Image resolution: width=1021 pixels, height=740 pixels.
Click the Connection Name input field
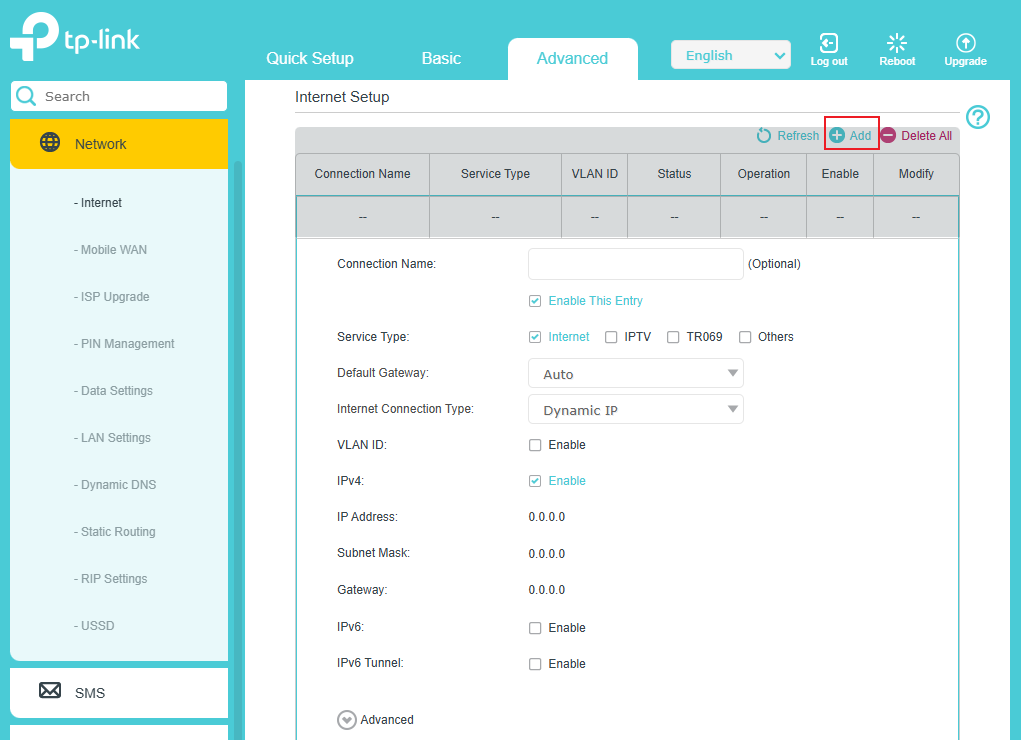coord(635,264)
